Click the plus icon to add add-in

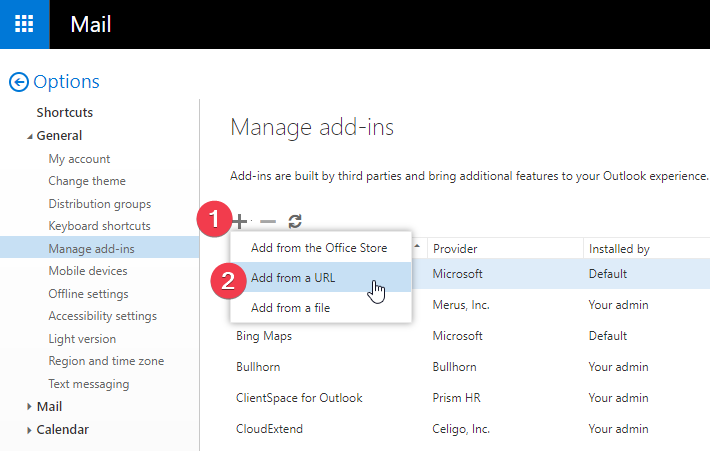point(241,221)
